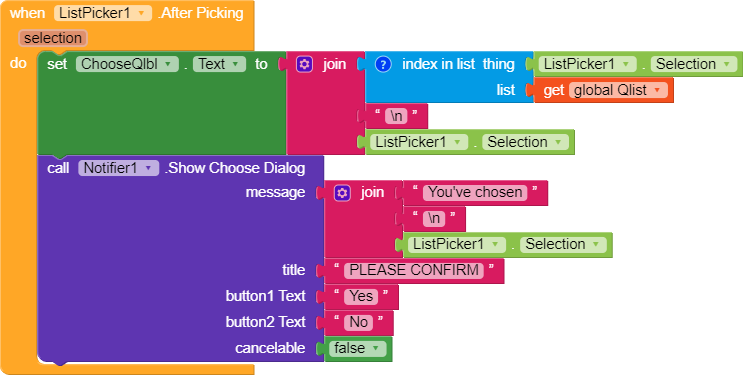
Task: Open mutator gear on top join block
Action: pyautogui.click(x=304, y=64)
